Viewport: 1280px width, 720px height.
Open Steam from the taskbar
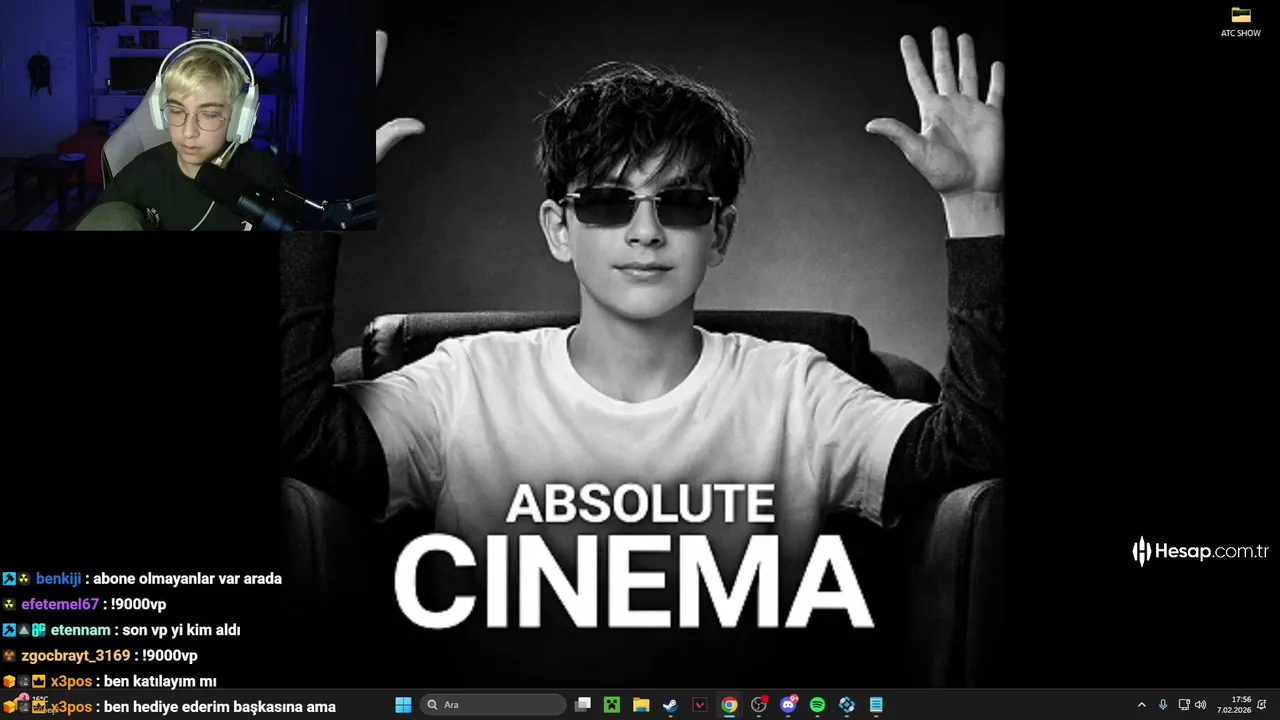point(670,705)
